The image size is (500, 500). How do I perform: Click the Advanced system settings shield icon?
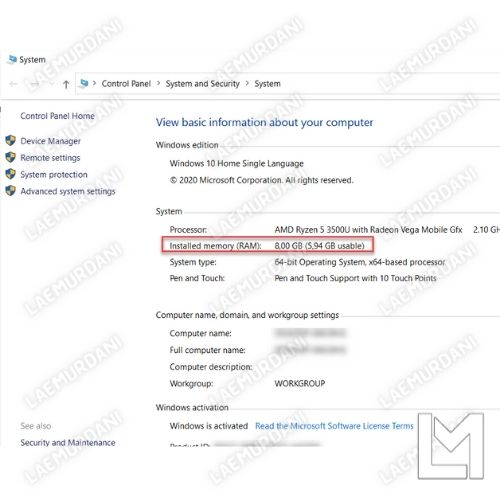click(10, 191)
